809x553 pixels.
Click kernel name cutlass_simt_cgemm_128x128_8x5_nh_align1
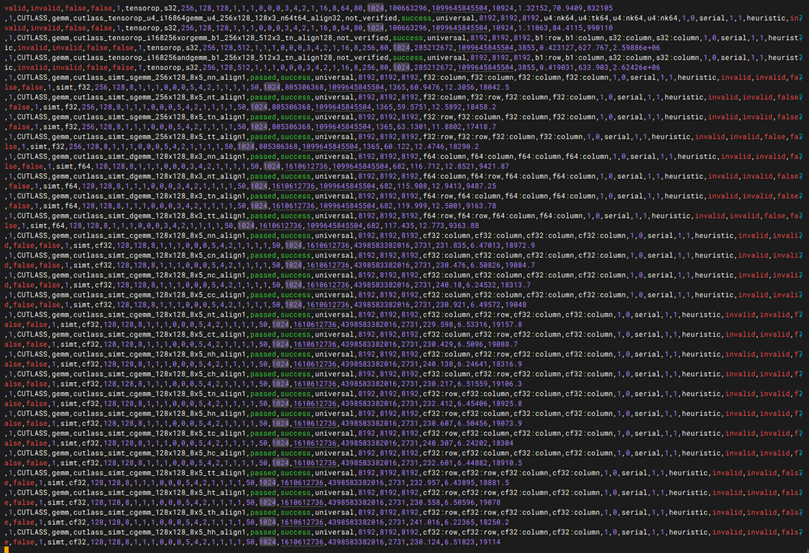point(161,354)
